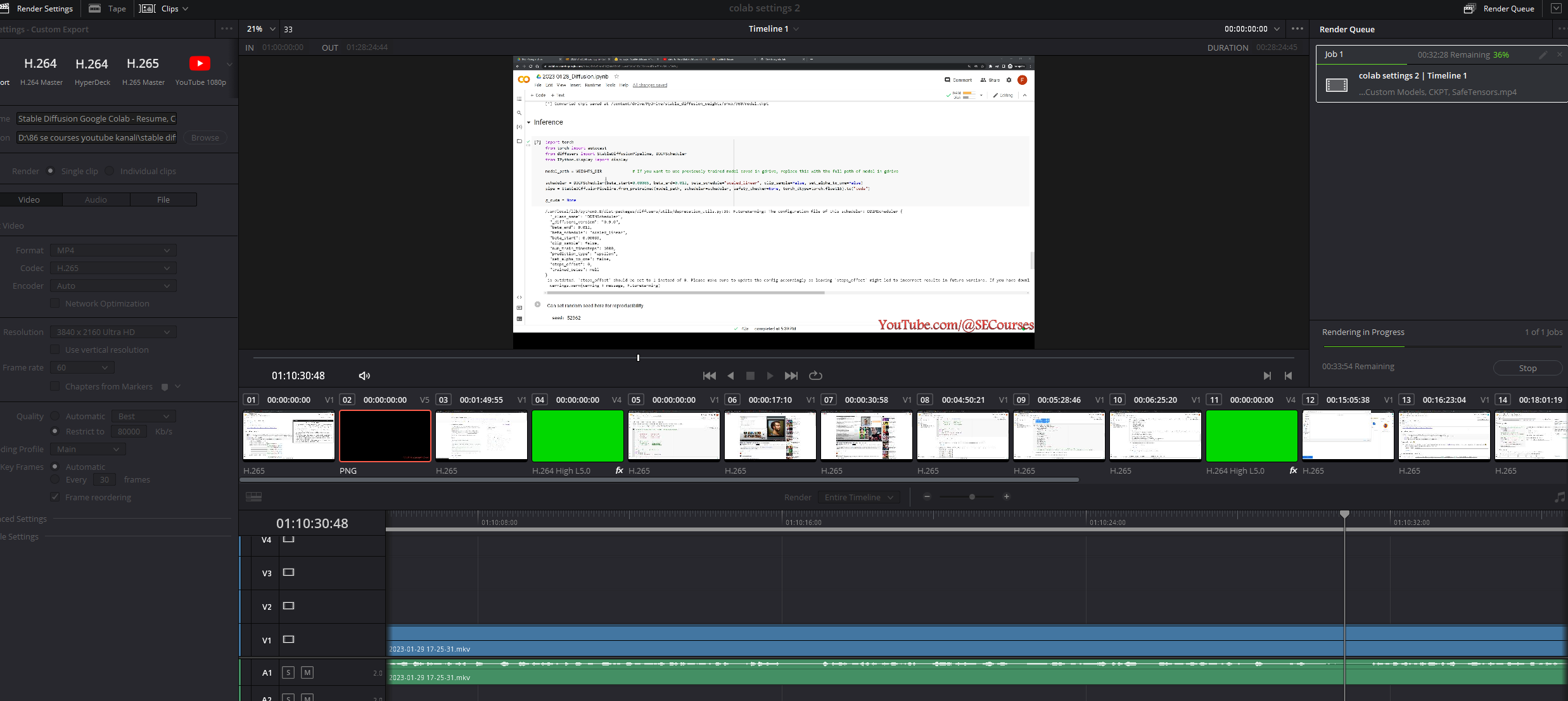
Task: Open the Tape capture page
Action: [106, 8]
